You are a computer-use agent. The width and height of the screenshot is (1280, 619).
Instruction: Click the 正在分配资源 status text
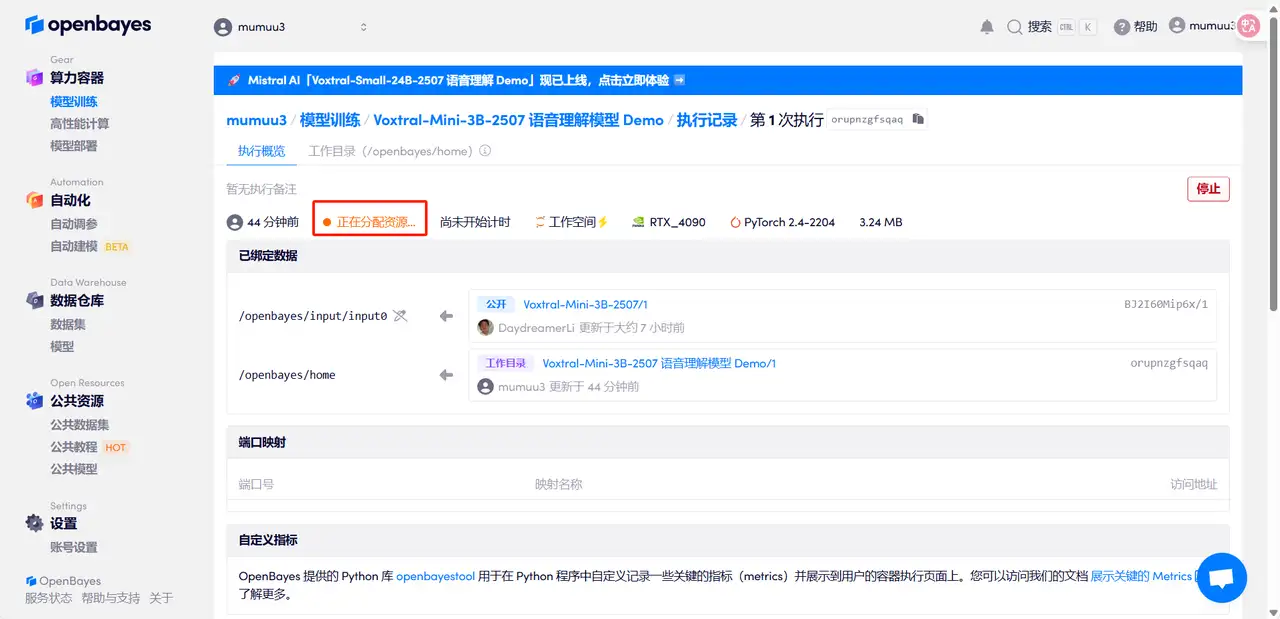pyautogui.click(x=376, y=222)
